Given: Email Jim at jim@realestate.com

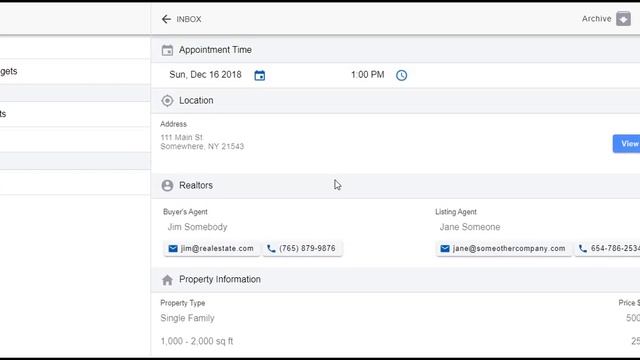Looking at the screenshot, I should [211, 249].
